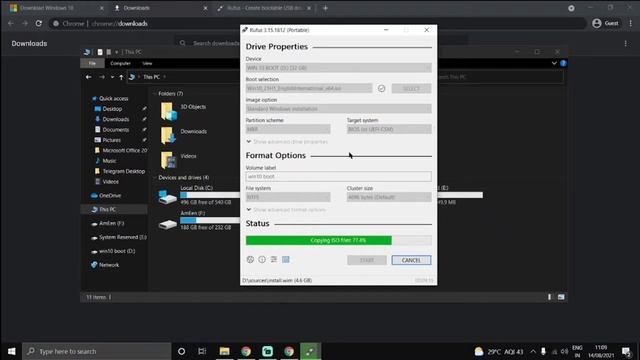This screenshot has height=360, width=640.
Task: Click Cancel to stop copying ISO files
Action: pyautogui.click(x=411, y=260)
